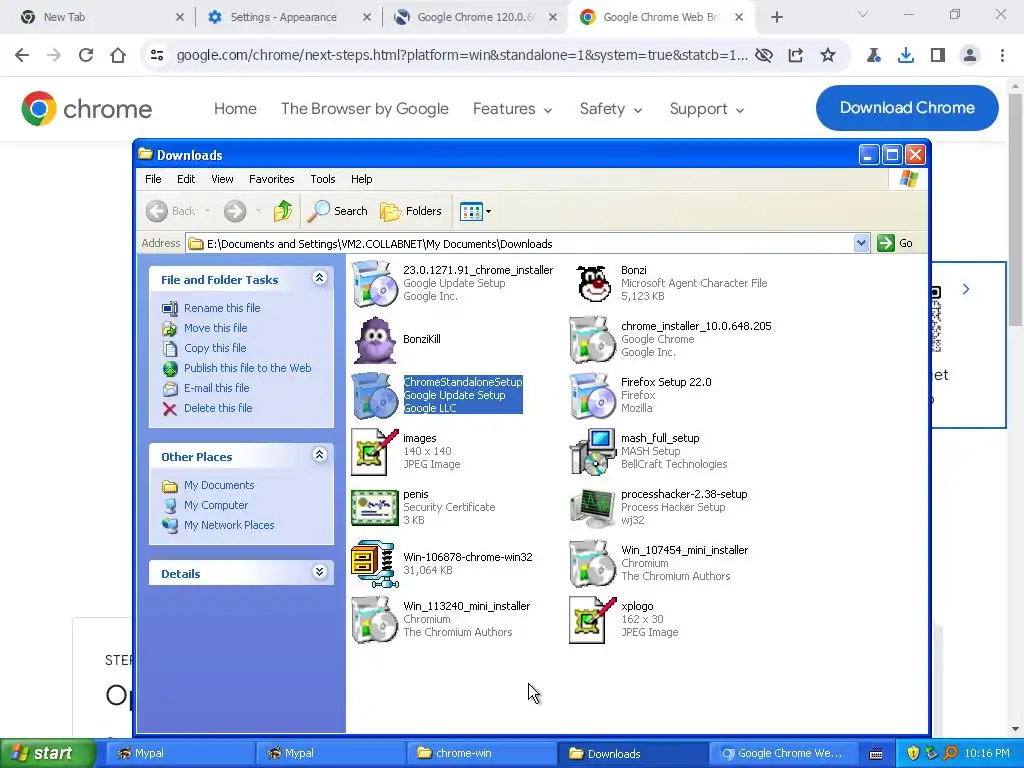Open the Edit menu in Downloads window
Image resolution: width=1024 pixels, height=768 pixels.
point(186,179)
